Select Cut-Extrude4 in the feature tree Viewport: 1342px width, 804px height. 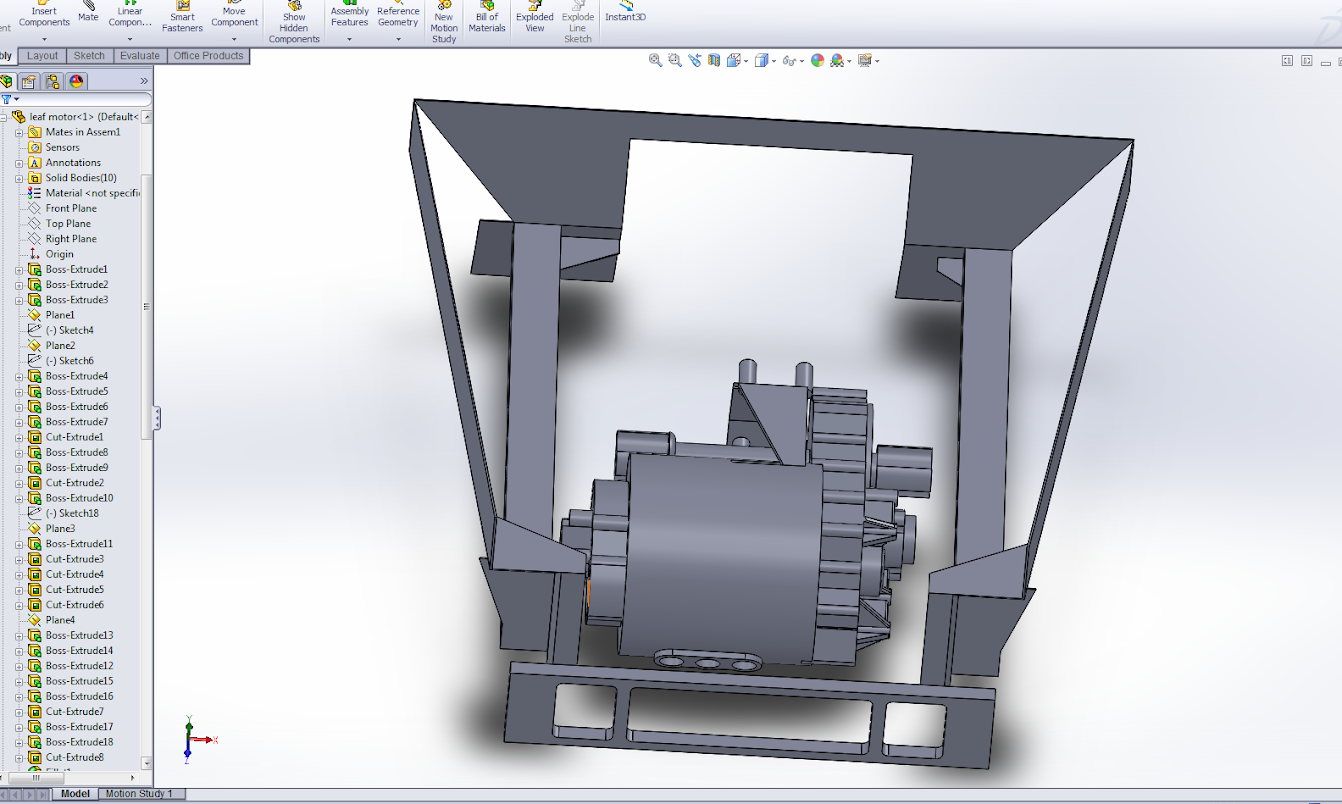coord(74,574)
